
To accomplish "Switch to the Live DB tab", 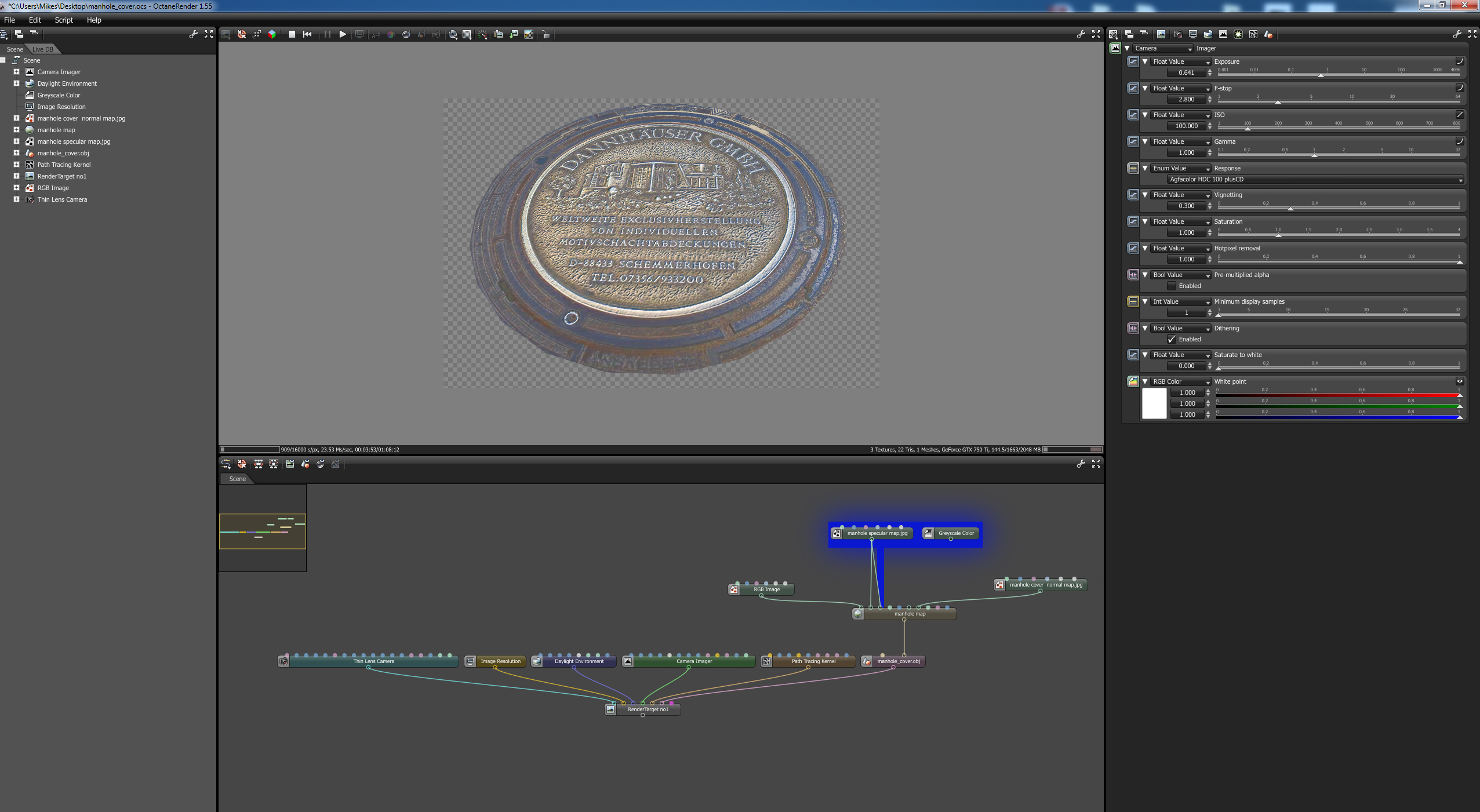I will (x=42, y=49).
